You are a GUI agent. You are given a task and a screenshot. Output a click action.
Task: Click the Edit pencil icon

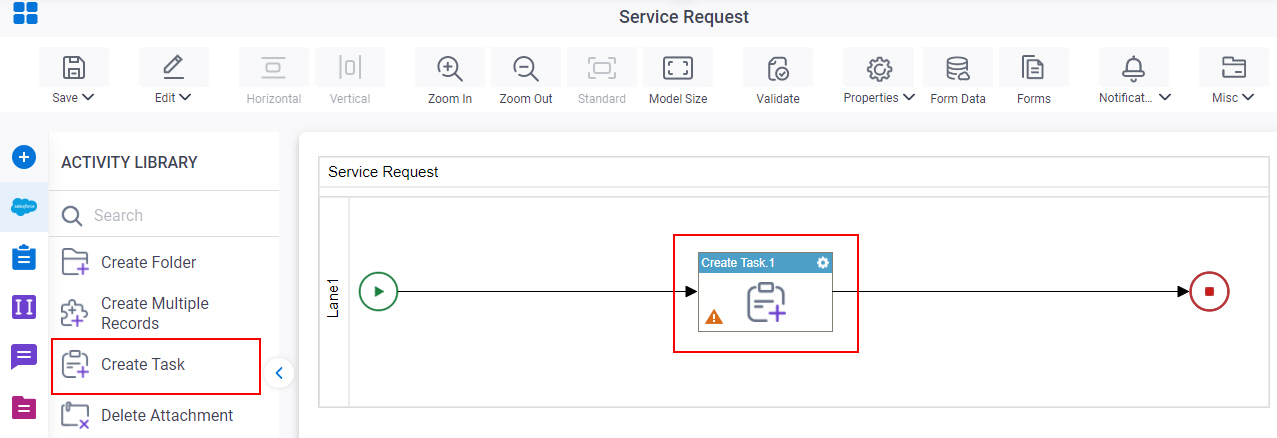(174, 68)
